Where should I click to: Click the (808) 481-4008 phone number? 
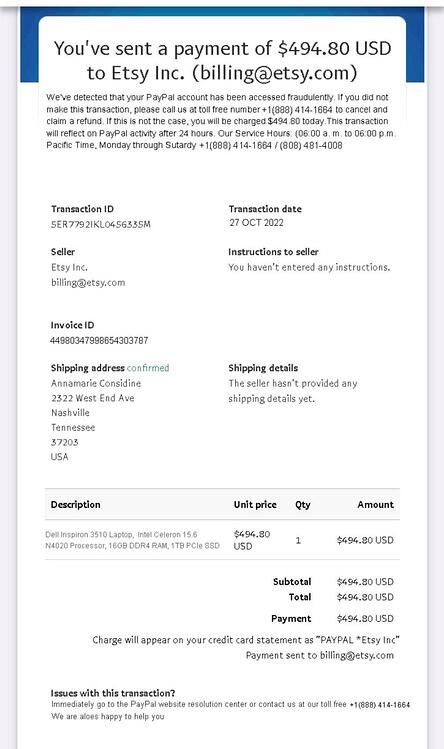311,145
